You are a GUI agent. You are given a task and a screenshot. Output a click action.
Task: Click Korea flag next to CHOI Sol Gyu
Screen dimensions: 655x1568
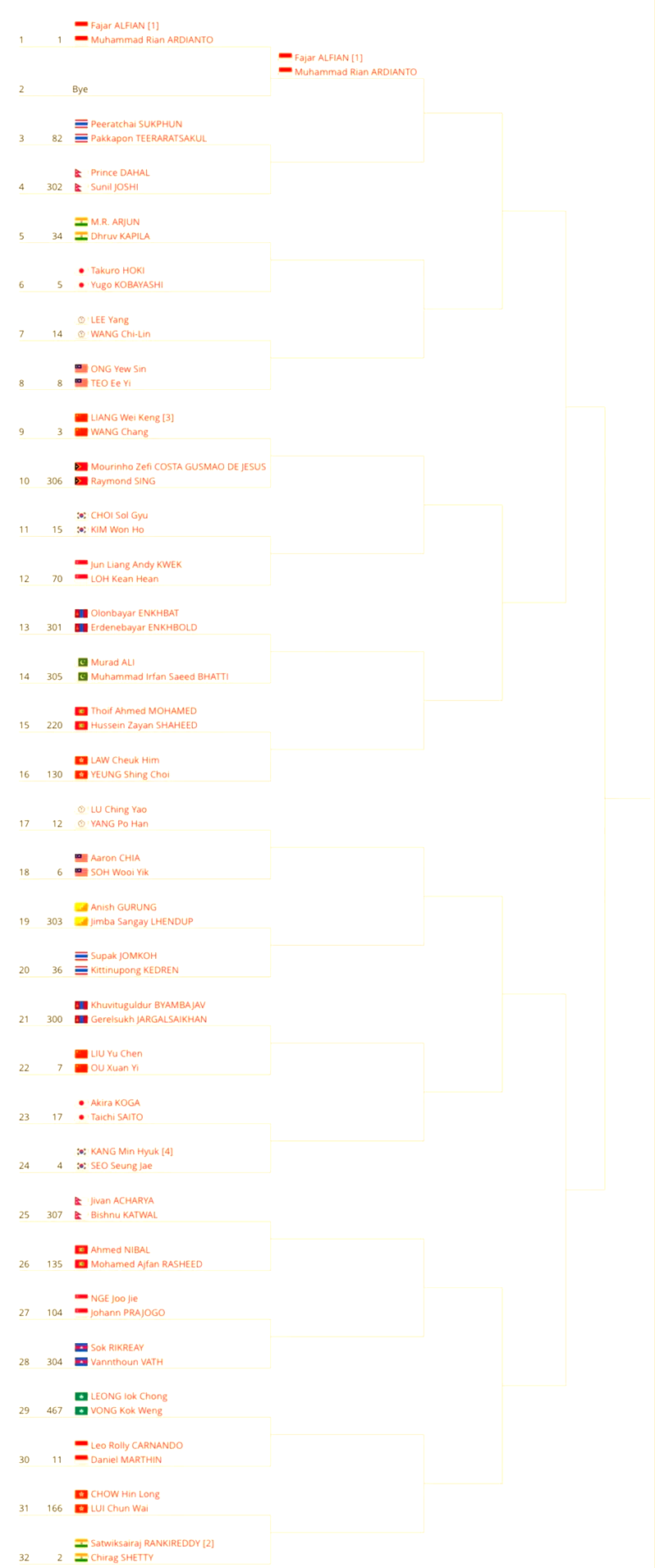coord(81,516)
